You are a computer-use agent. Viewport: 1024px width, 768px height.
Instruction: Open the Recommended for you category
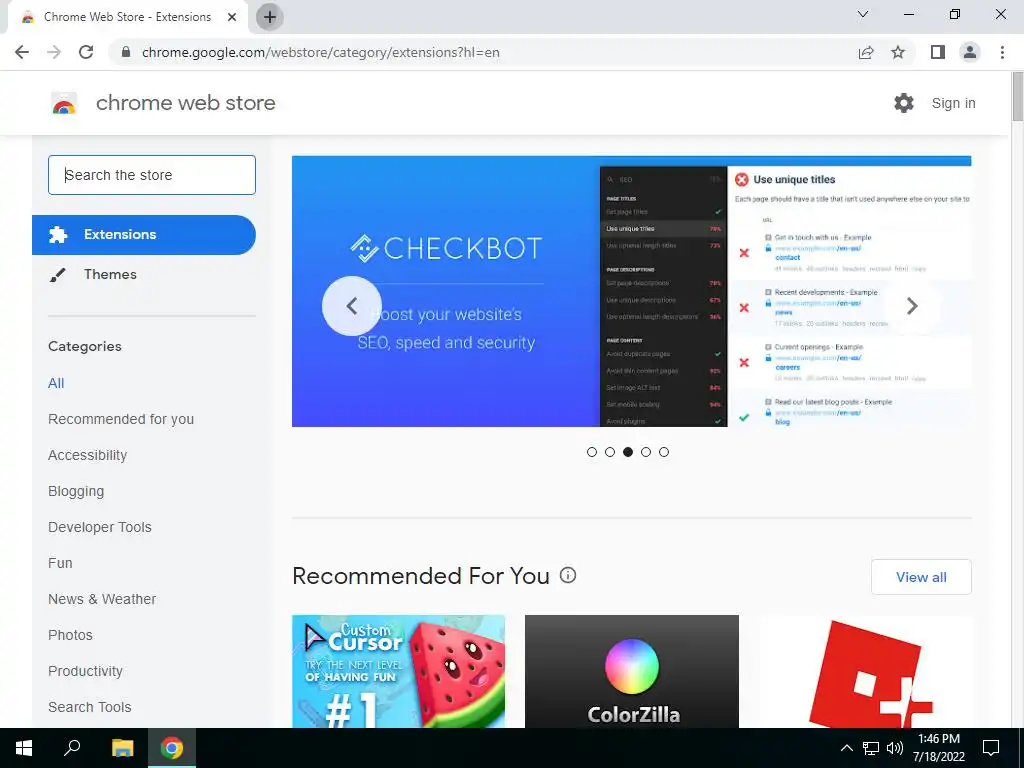[x=121, y=419]
